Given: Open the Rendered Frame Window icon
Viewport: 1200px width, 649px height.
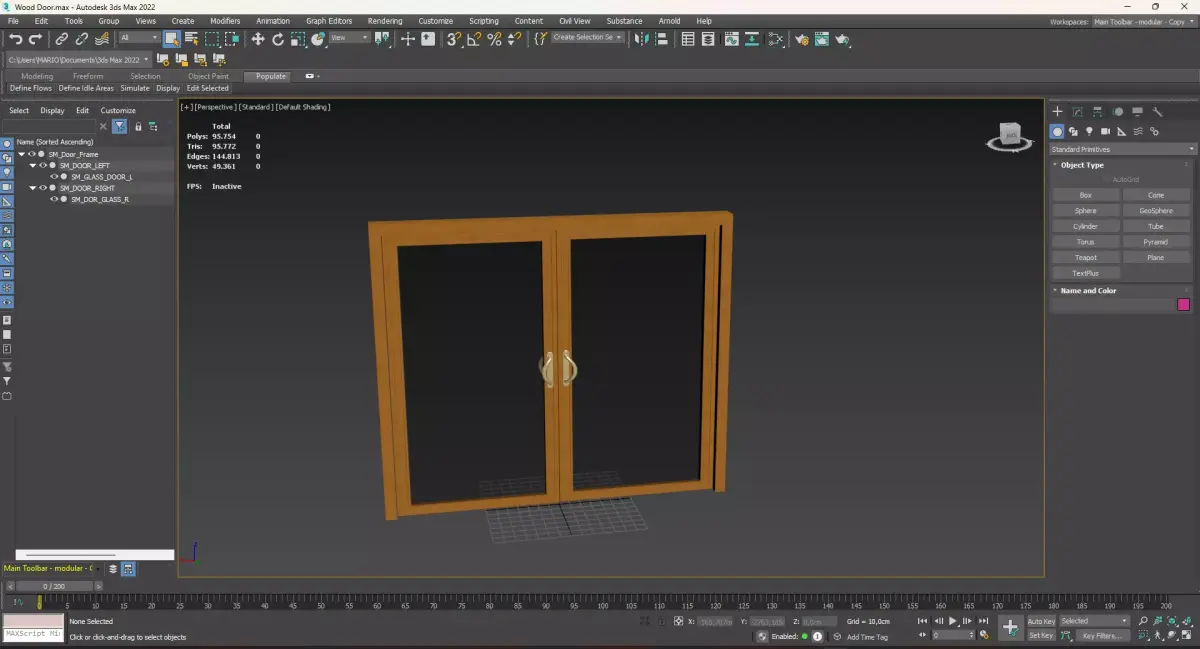Looking at the screenshot, I should [822, 39].
